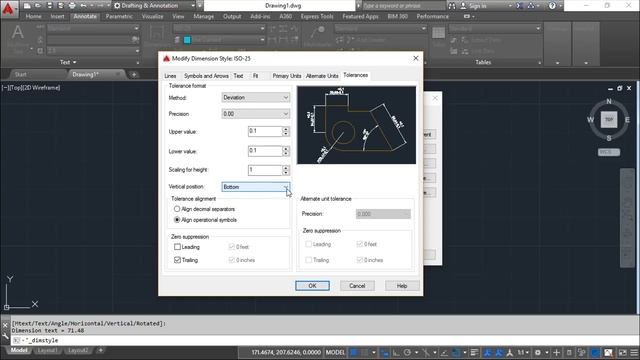640x360 pixels.
Task: Switch to Layout1 tab
Action: pyautogui.click(x=47, y=351)
